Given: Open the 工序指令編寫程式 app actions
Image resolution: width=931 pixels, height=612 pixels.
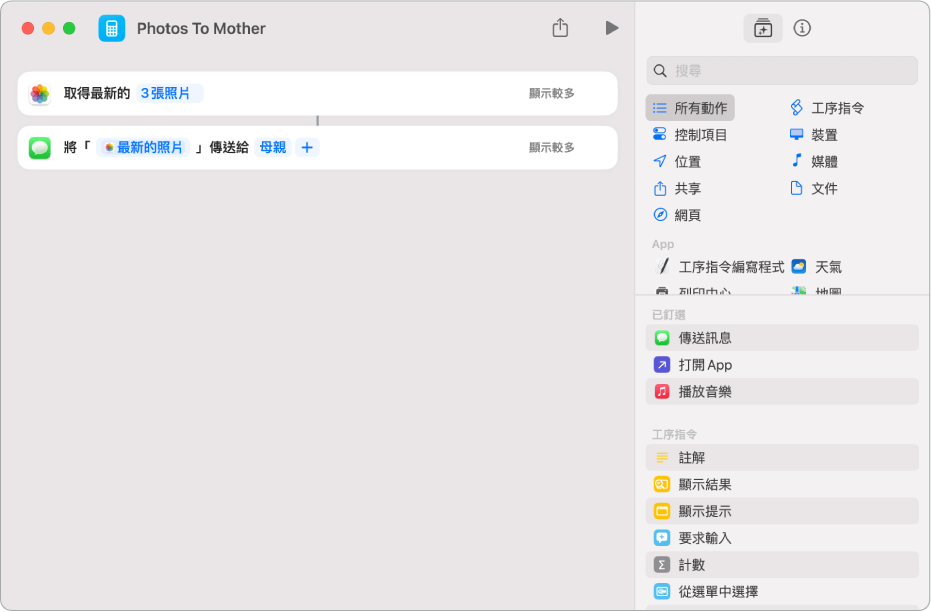Looking at the screenshot, I should point(719,267).
